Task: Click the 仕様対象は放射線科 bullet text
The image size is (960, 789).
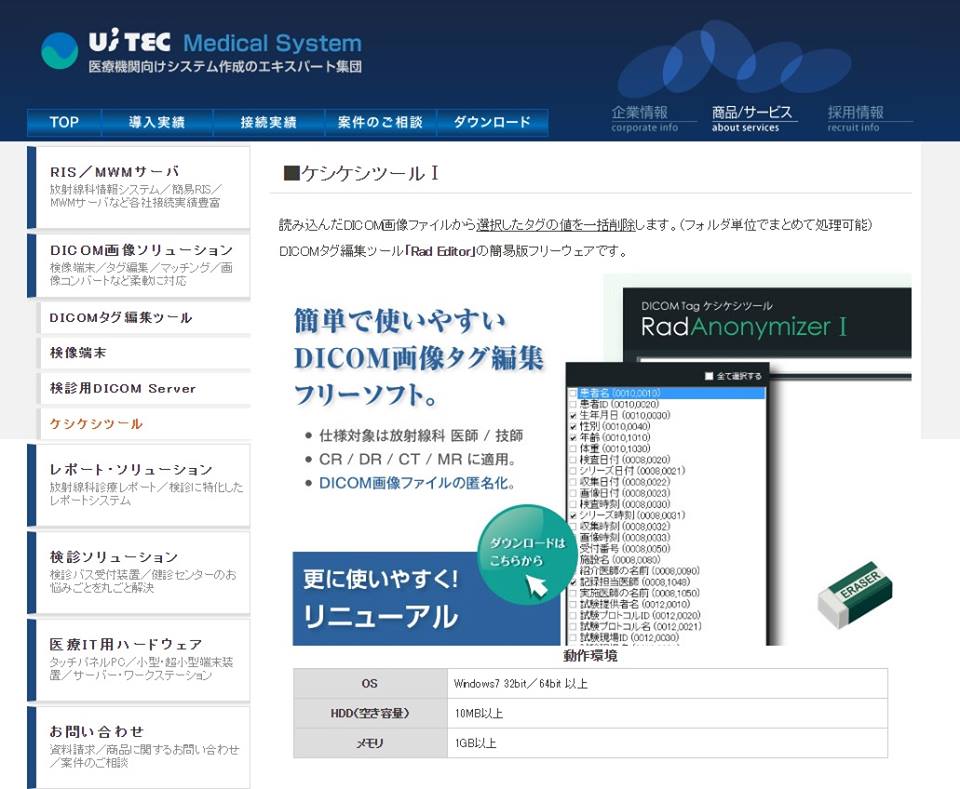Action: tap(421, 435)
